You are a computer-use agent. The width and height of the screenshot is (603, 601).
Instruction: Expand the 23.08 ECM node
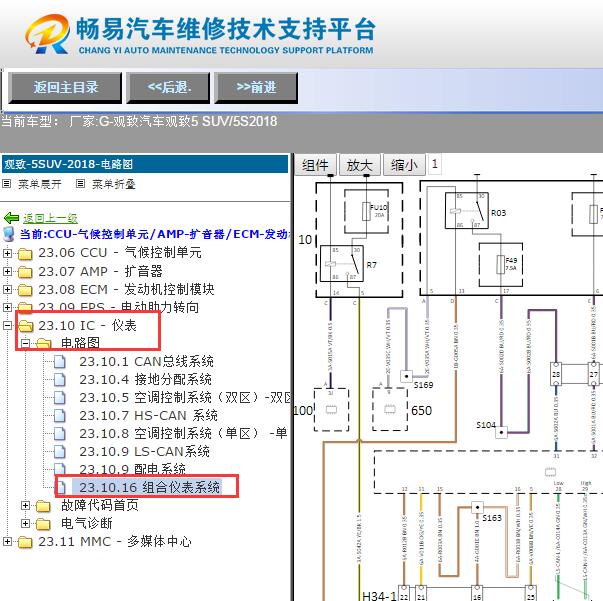[x=7, y=289]
